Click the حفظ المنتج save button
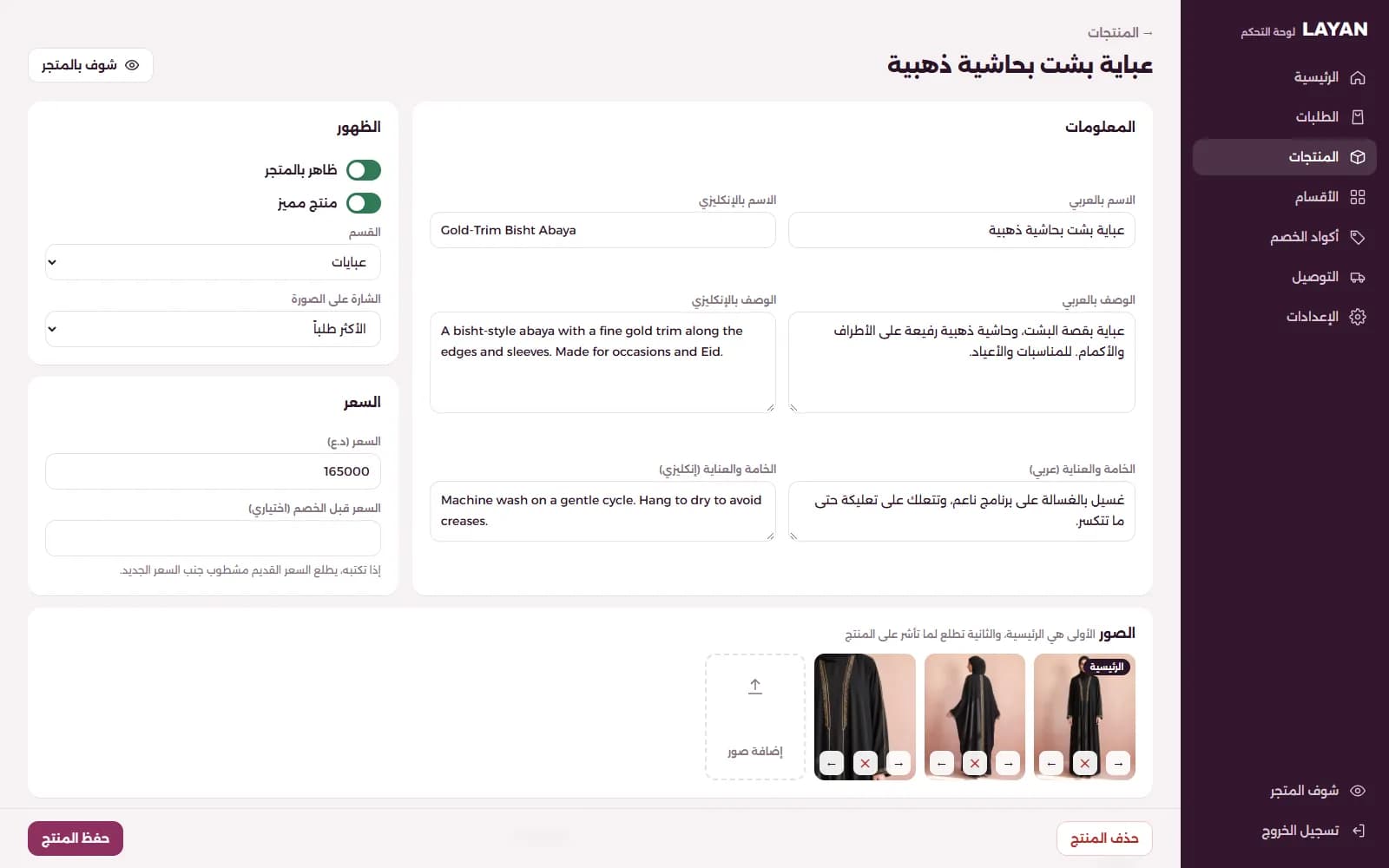Screen dimensions: 1389x868 pos(76,838)
